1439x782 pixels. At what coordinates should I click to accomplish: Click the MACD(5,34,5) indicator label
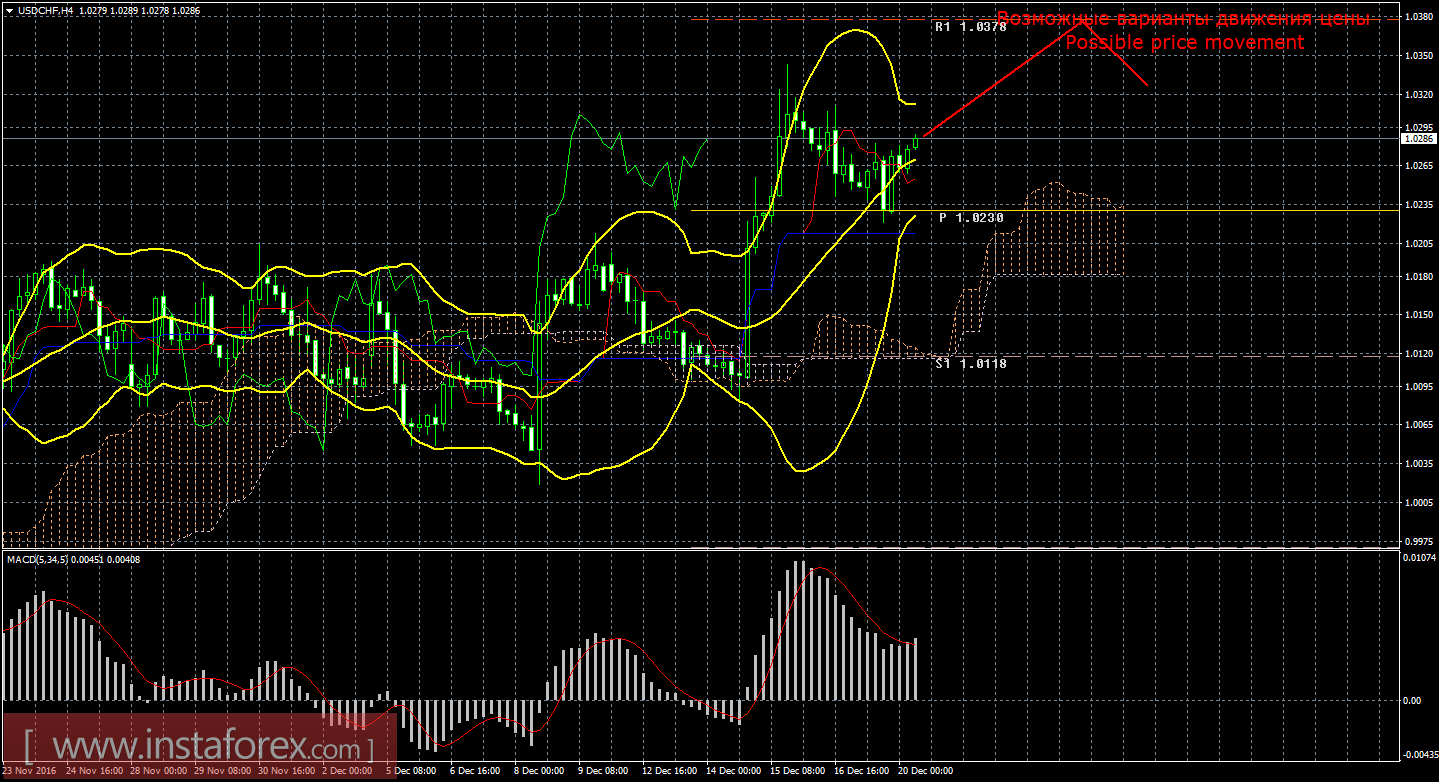click(x=74, y=559)
